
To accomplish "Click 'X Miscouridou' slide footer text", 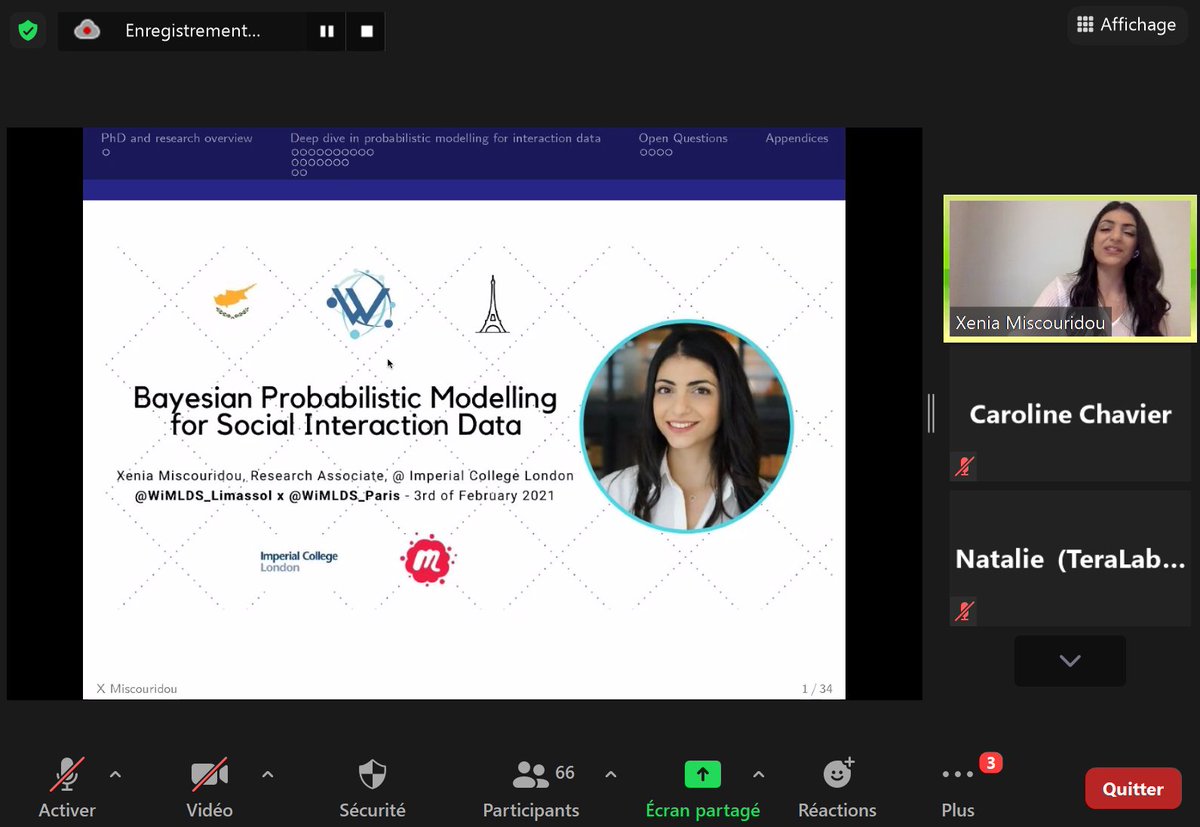I will pos(137,689).
